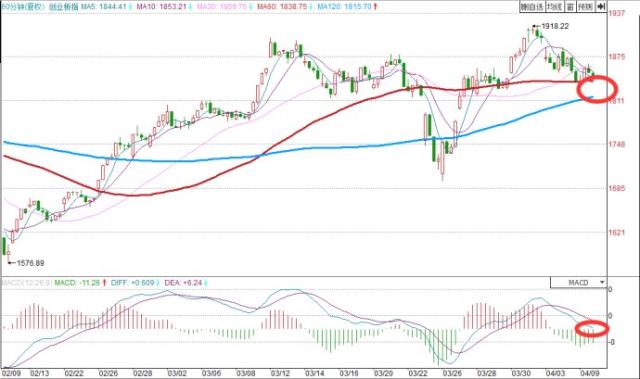This screenshot has height=379, width=640.
Task: Click the 02/13 date on time axis
Action: click(x=40, y=373)
